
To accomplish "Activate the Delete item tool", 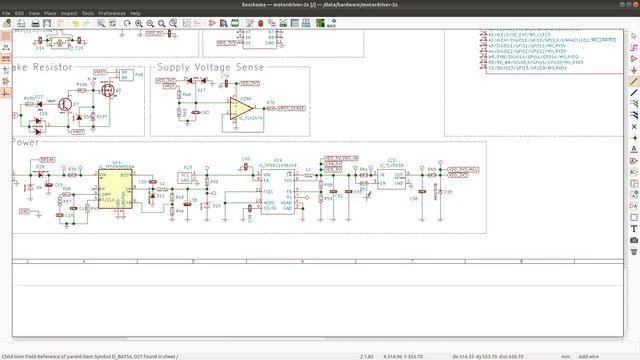I will (634, 251).
